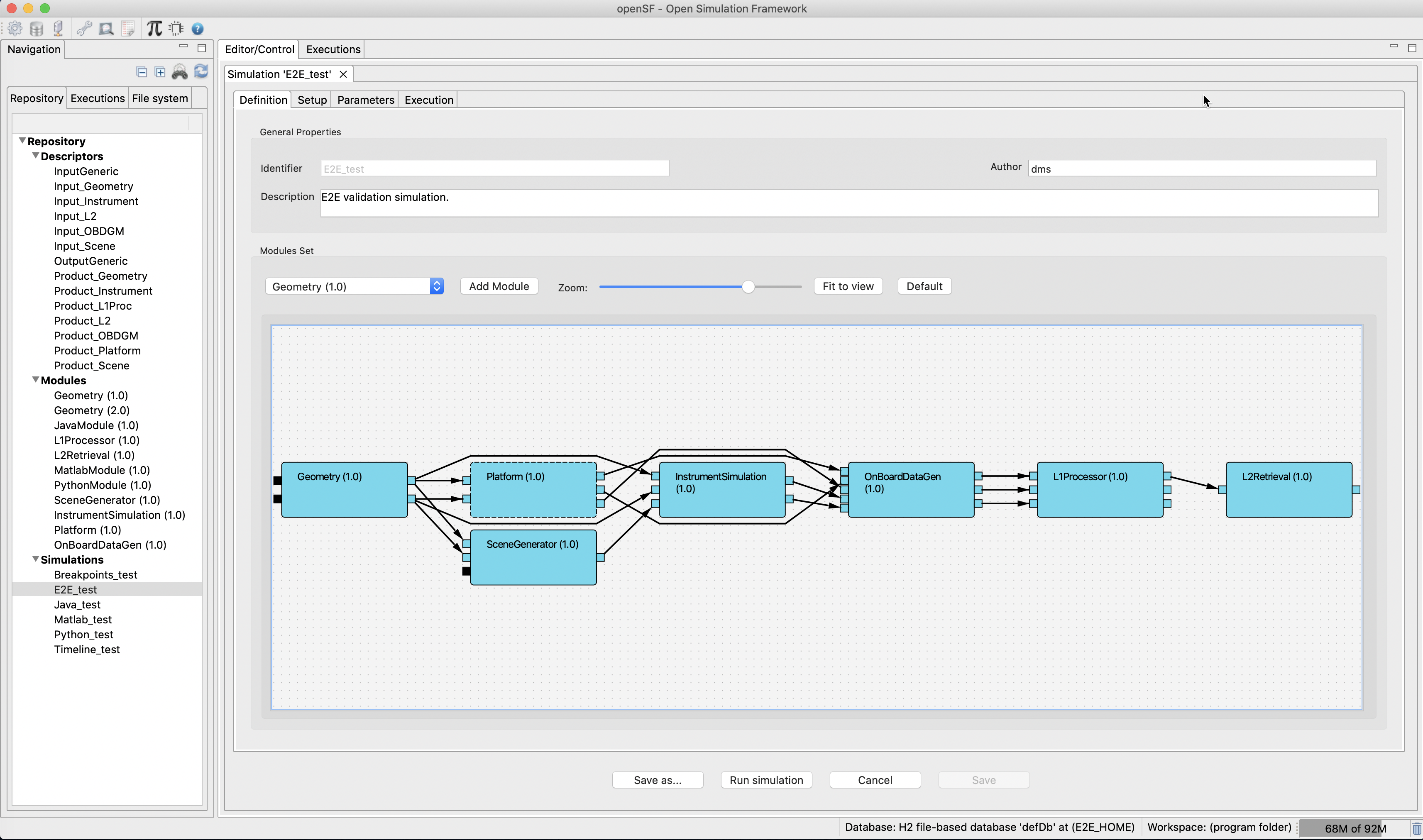This screenshot has width=1423, height=840.
Task: Click the Author text field
Action: 1201,168
